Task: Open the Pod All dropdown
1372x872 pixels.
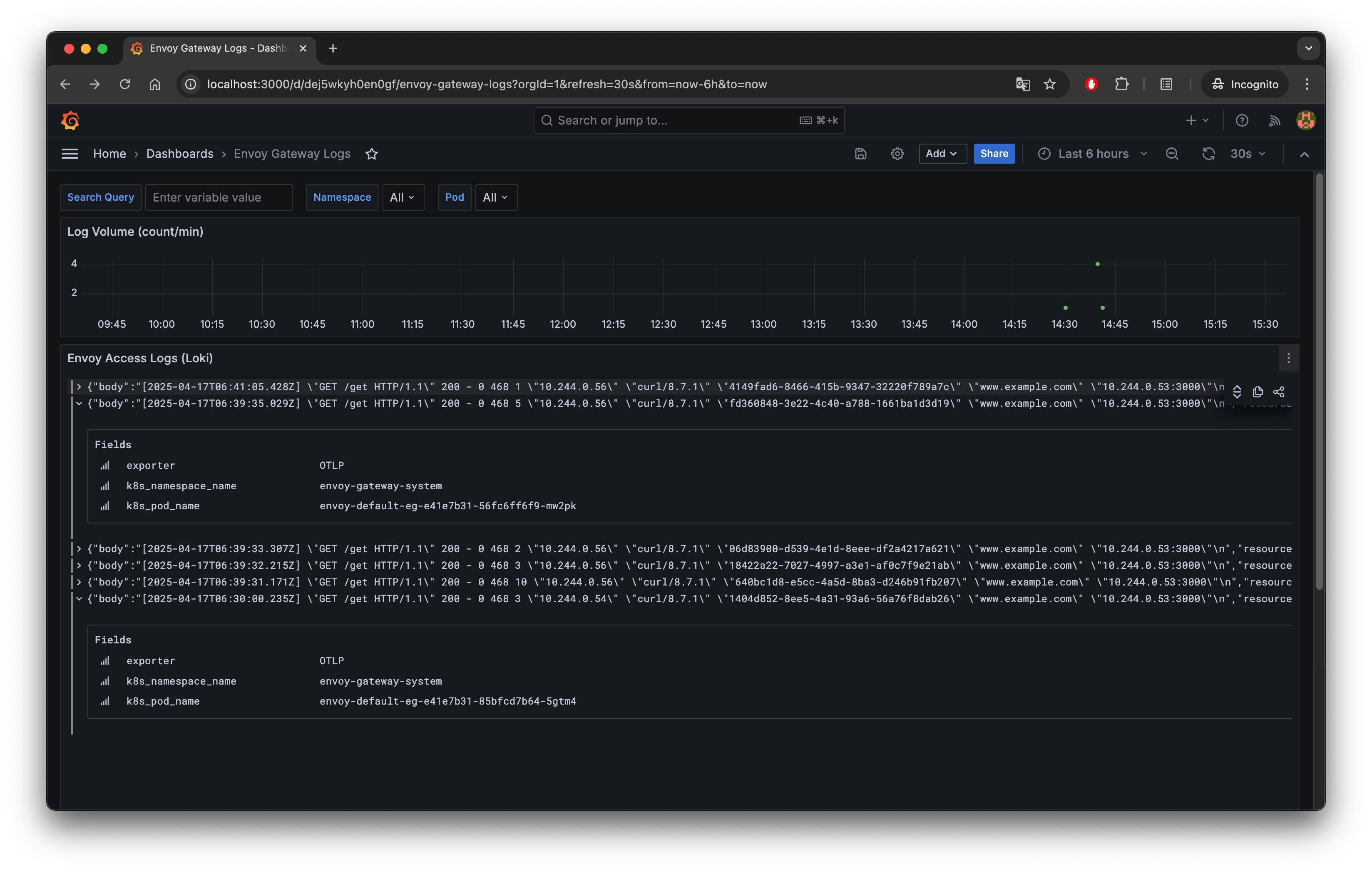Action: click(495, 197)
